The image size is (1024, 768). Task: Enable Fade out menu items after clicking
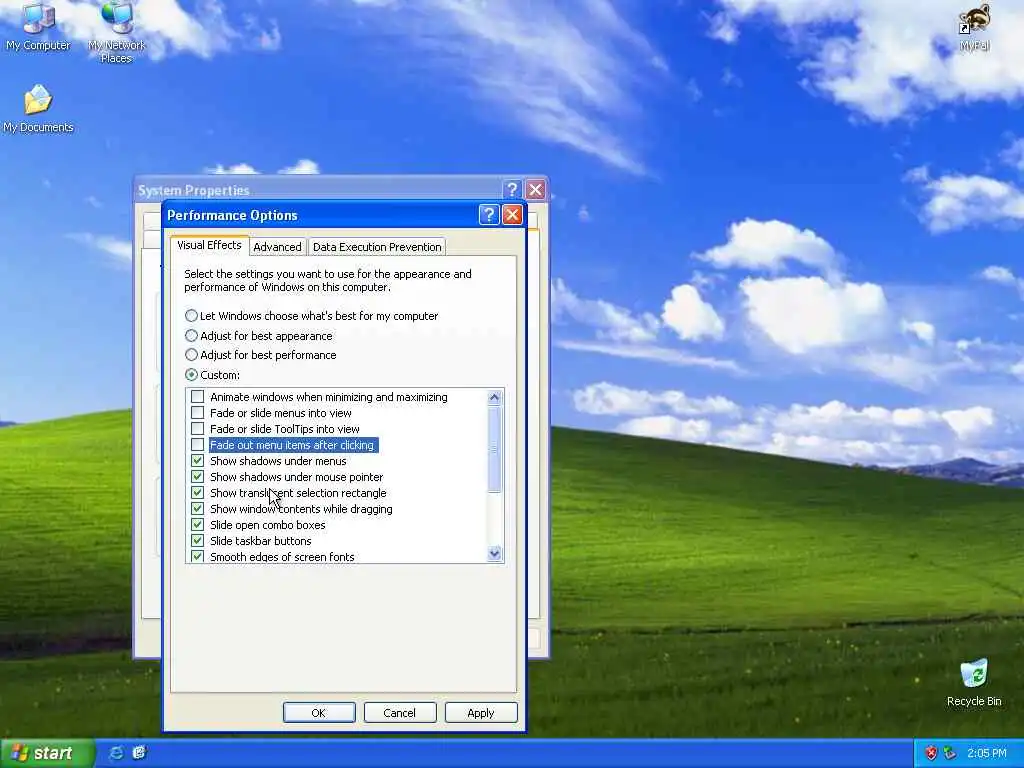pos(197,445)
